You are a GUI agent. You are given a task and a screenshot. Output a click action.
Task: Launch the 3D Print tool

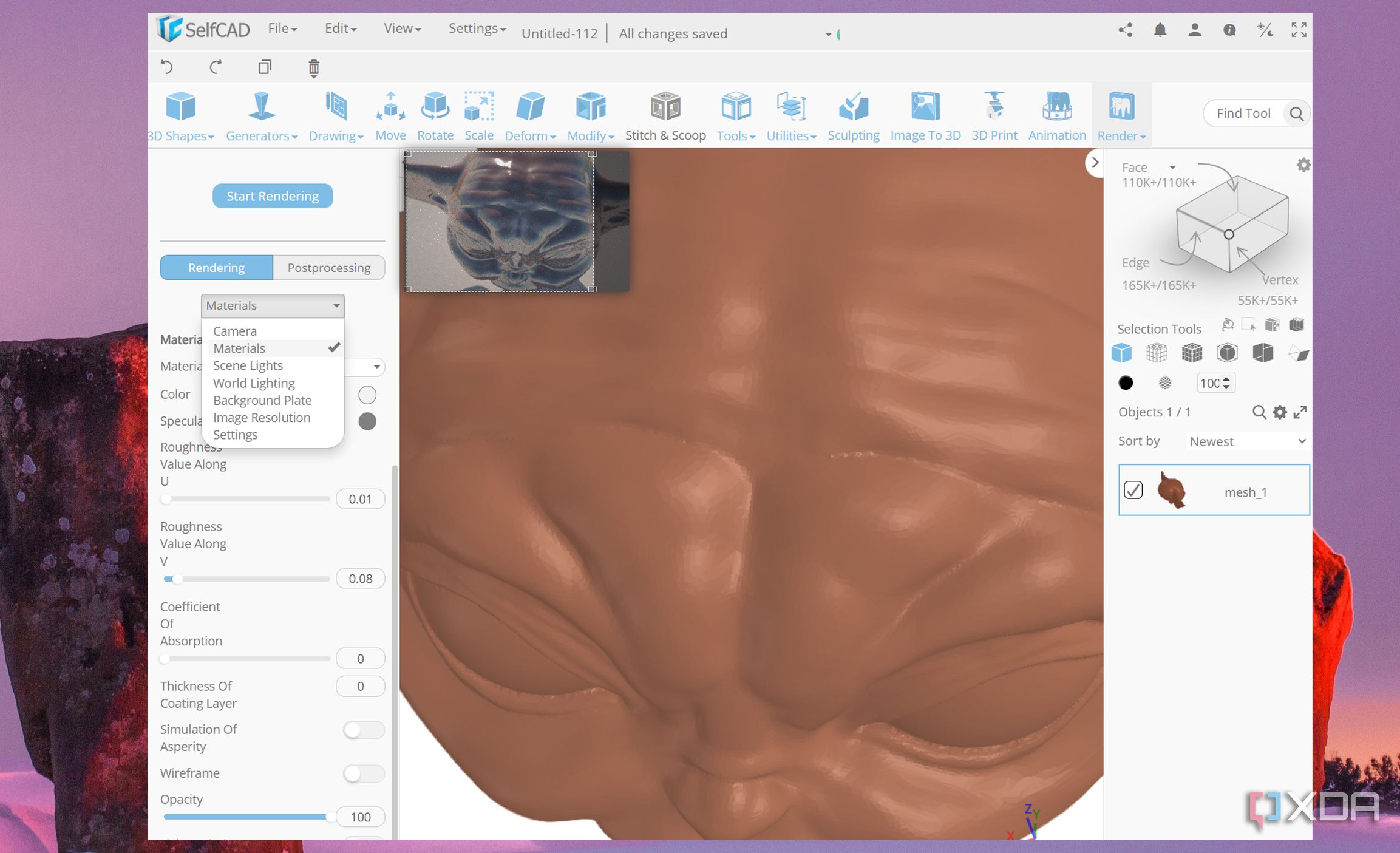(994, 115)
